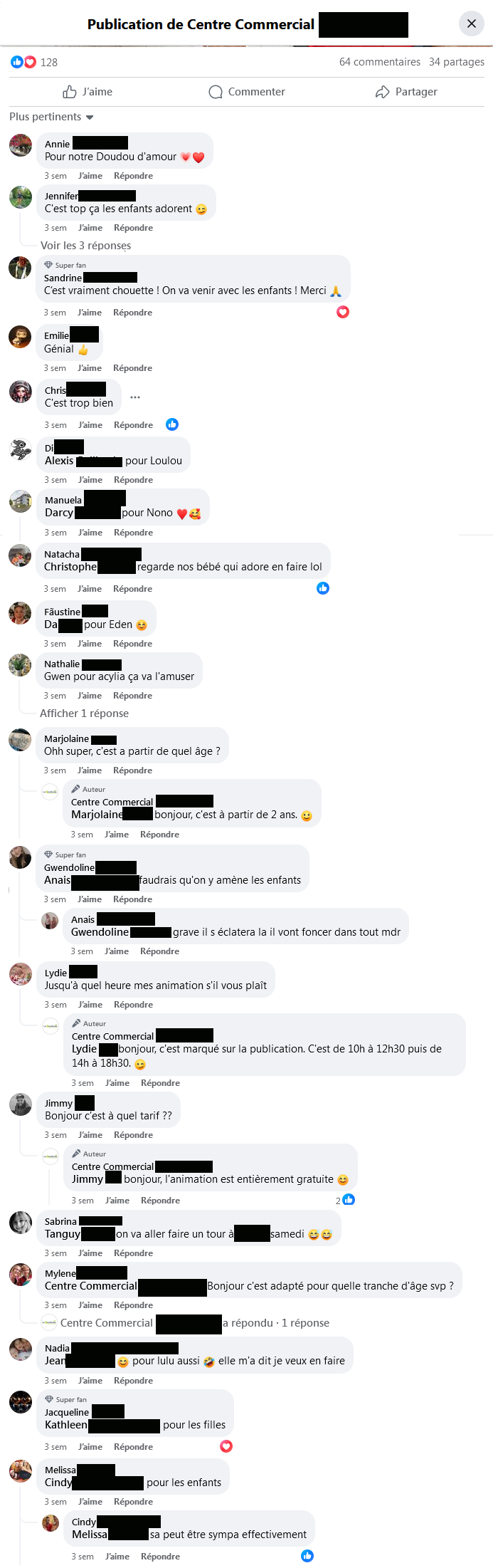Open the like and love reactions count
This screenshot has height=1568, width=498.
click(x=34, y=62)
